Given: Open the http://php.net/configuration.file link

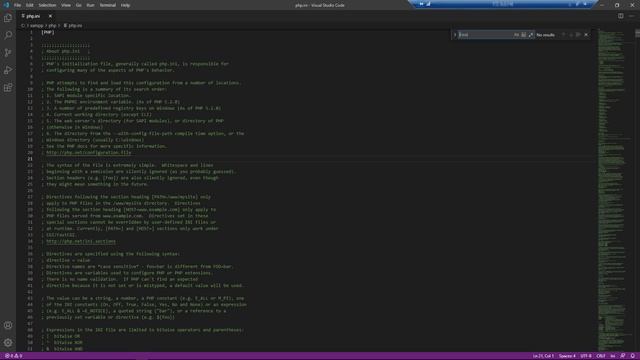Looking at the screenshot, I should [89, 153].
